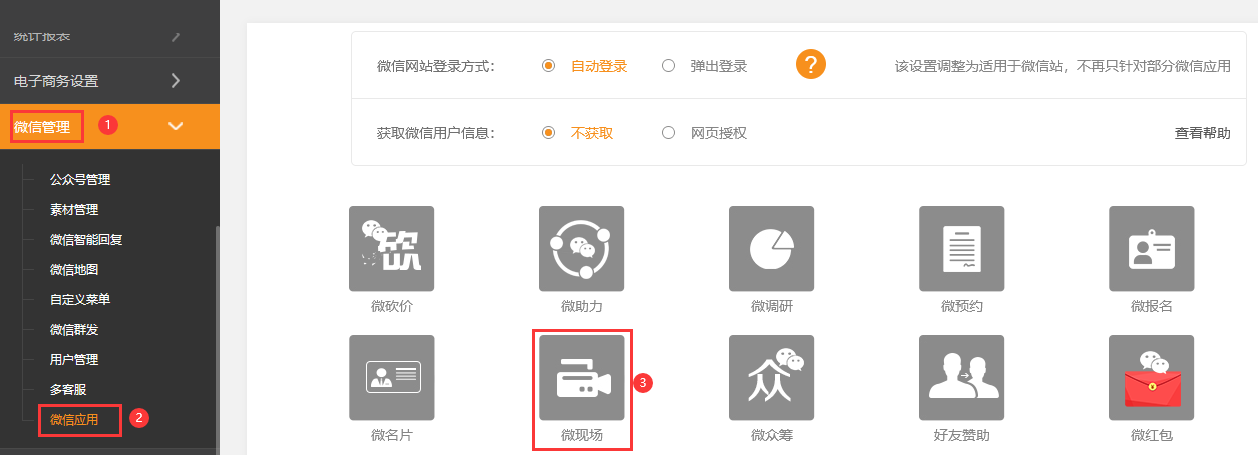Open 微信应用 in the sidebar

point(74,419)
